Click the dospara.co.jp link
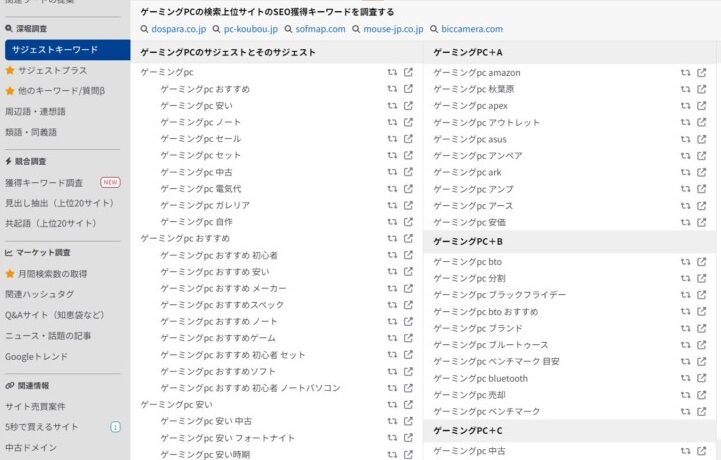The width and height of the screenshot is (721, 460). [178, 29]
